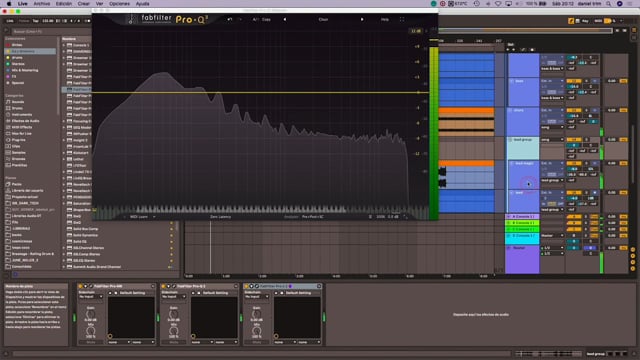Open the Apple menu

click(x=9, y=4)
